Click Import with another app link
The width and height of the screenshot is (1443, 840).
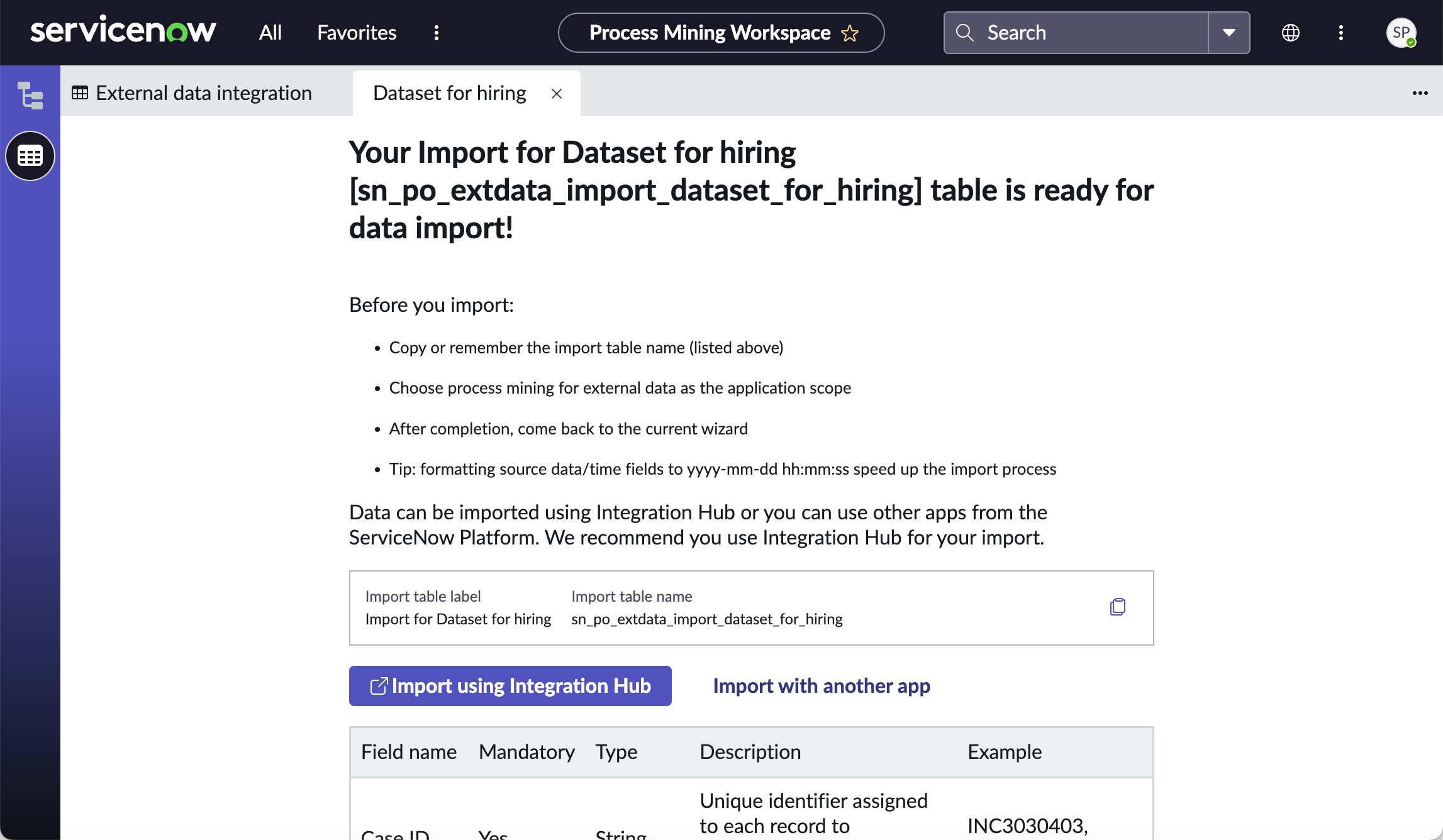click(x=822, y=686)
